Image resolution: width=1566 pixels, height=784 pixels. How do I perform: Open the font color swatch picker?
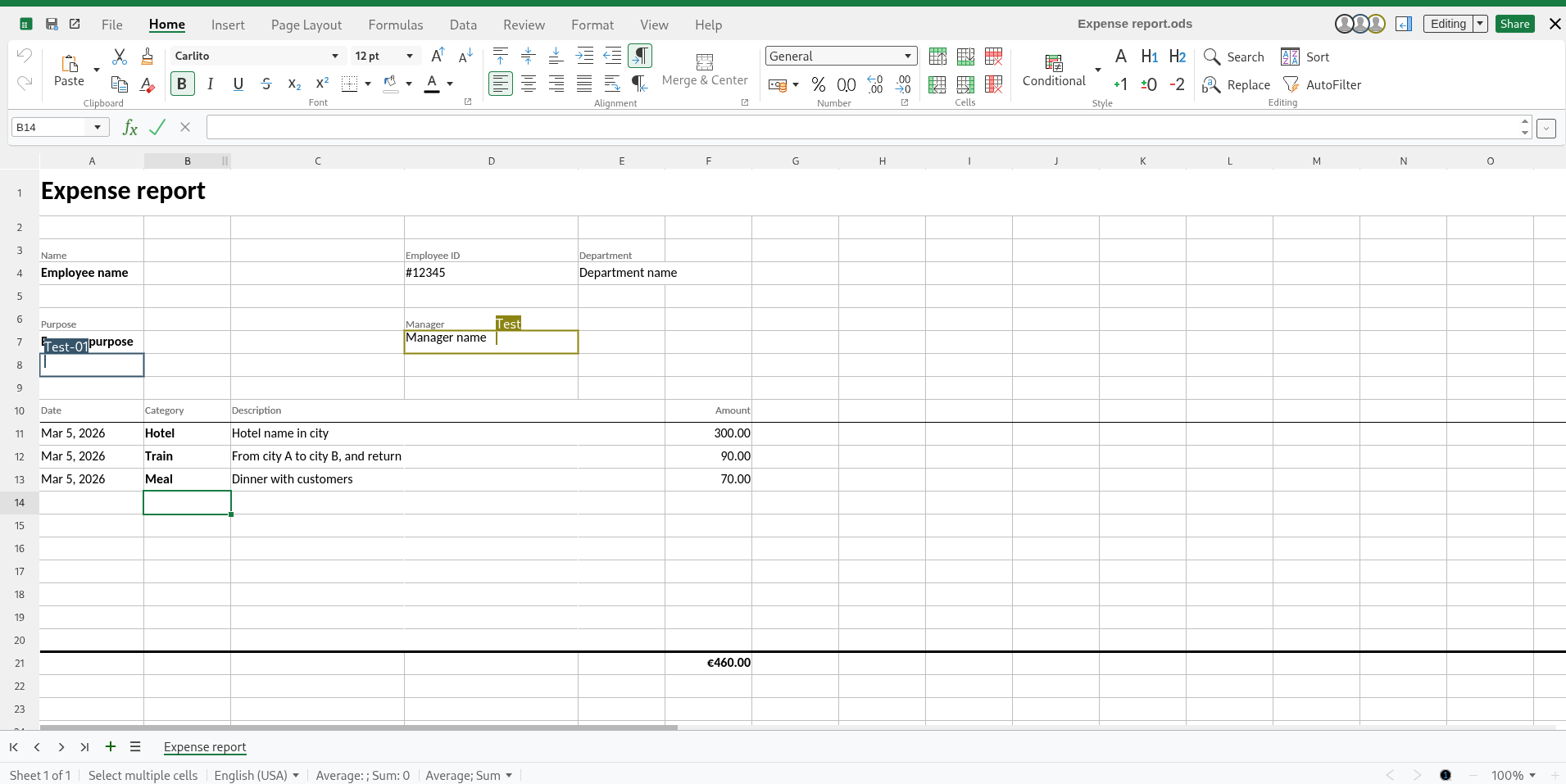tap(451, 84)
